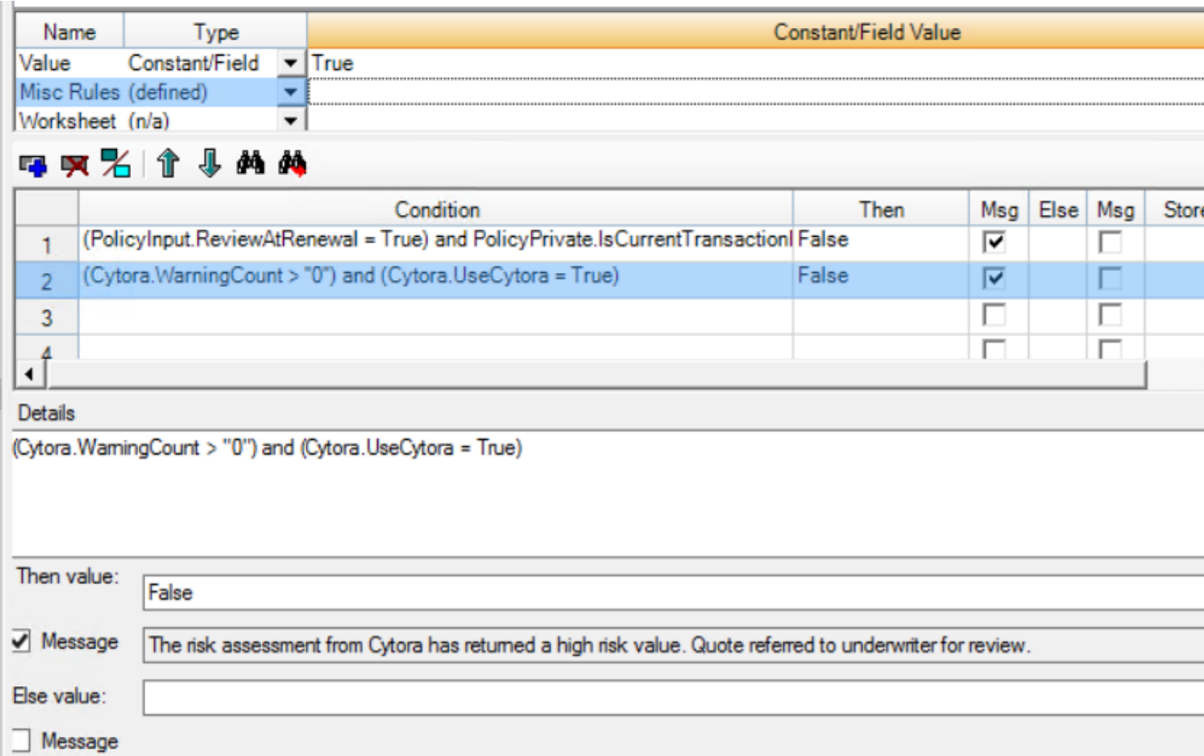Viewport: 1204px width, 756px height.
Task: Move the selected rule down
Action: [x=209, y=164]
